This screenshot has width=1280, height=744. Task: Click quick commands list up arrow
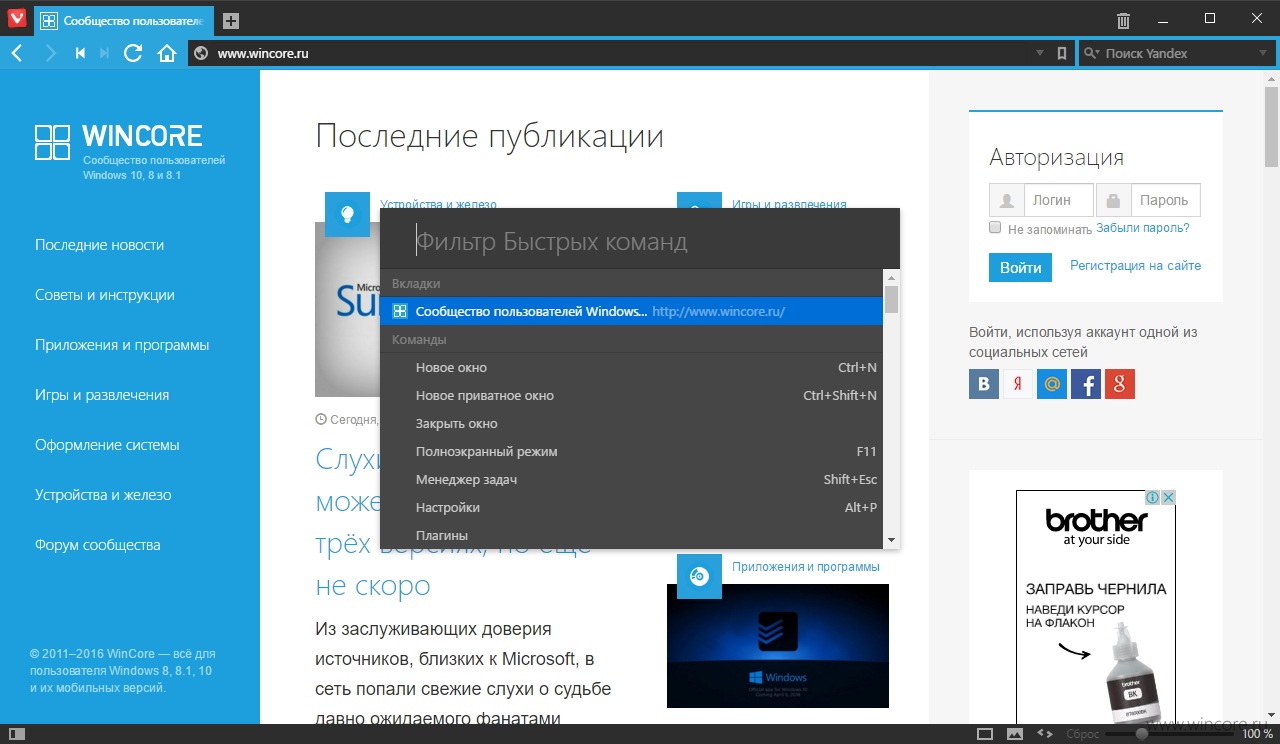(891, 277)
